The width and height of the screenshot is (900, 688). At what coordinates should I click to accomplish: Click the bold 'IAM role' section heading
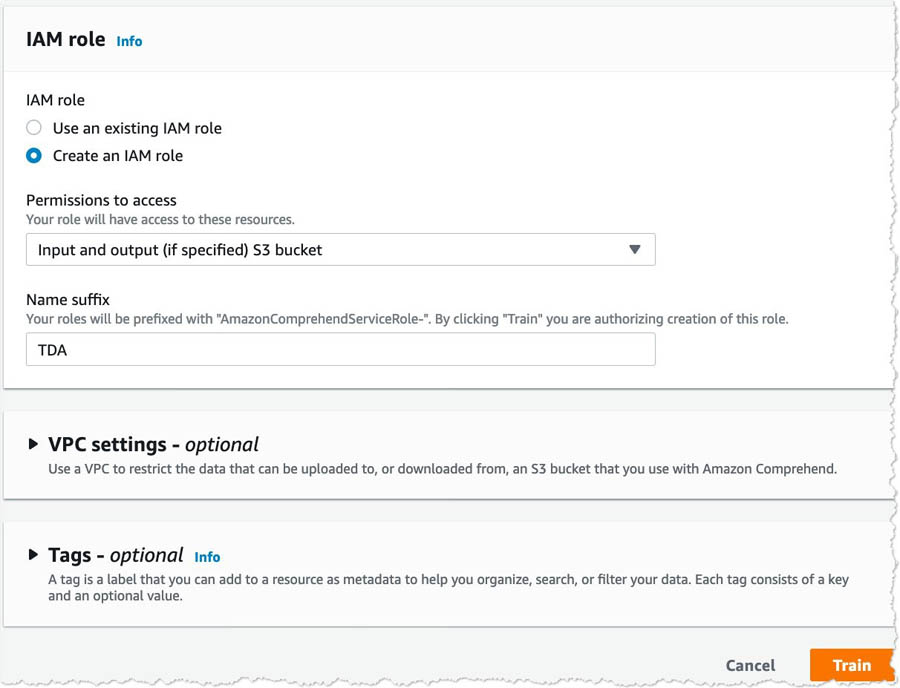pos(65,40)
